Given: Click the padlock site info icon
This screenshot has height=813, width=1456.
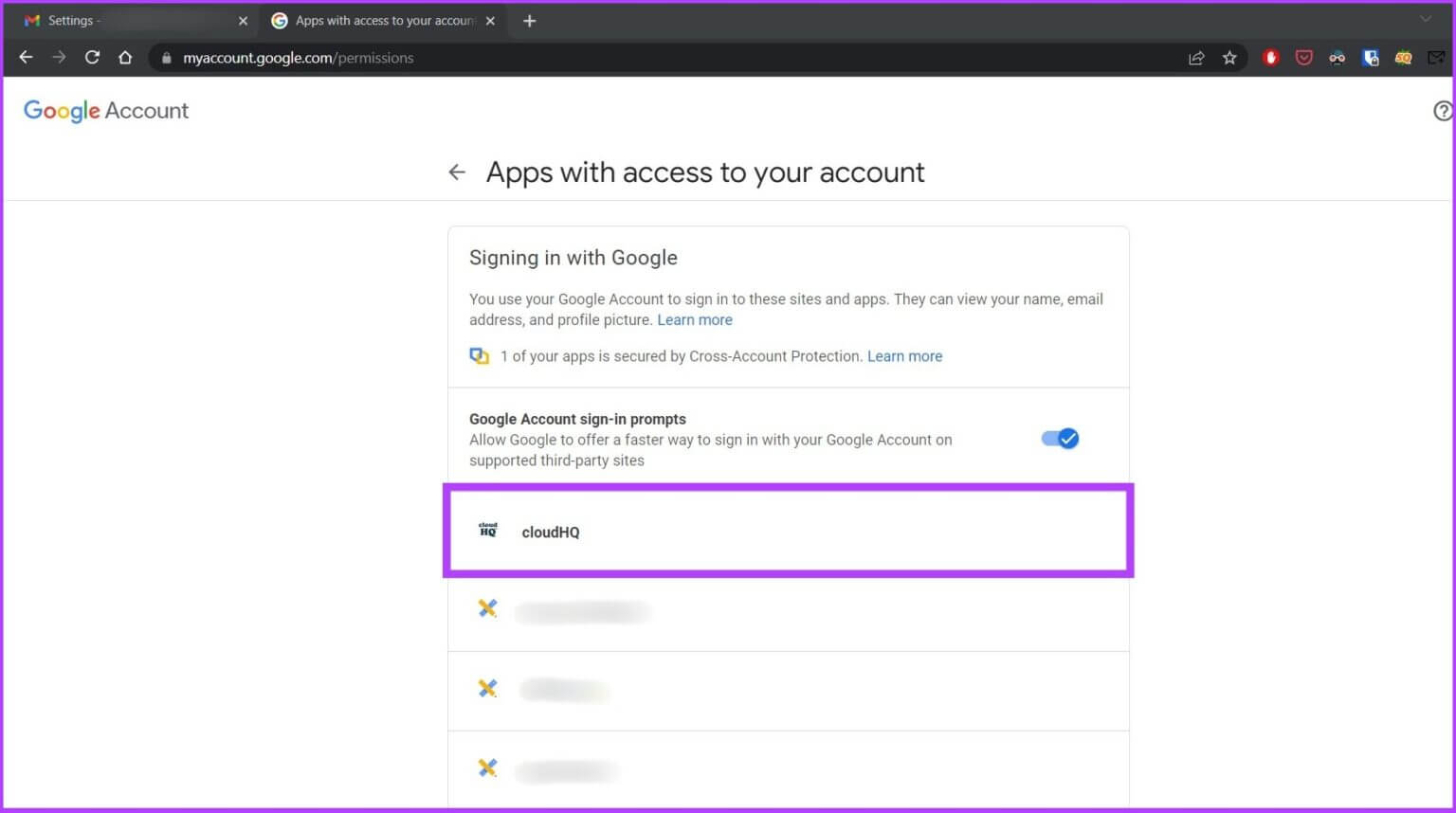Looking at the screenshot, I should (x=167, y=58).
